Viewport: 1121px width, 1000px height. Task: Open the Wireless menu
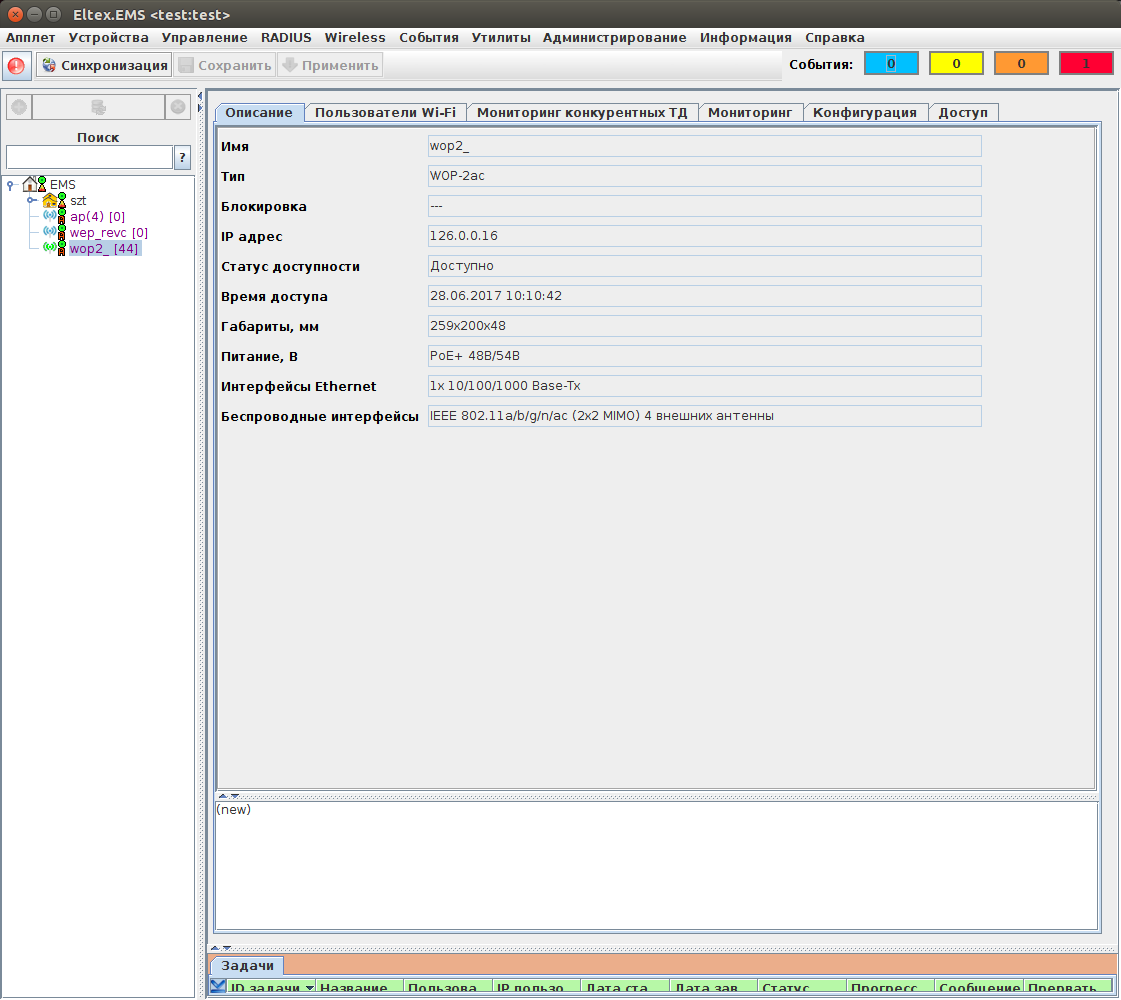tap(355, 37)
